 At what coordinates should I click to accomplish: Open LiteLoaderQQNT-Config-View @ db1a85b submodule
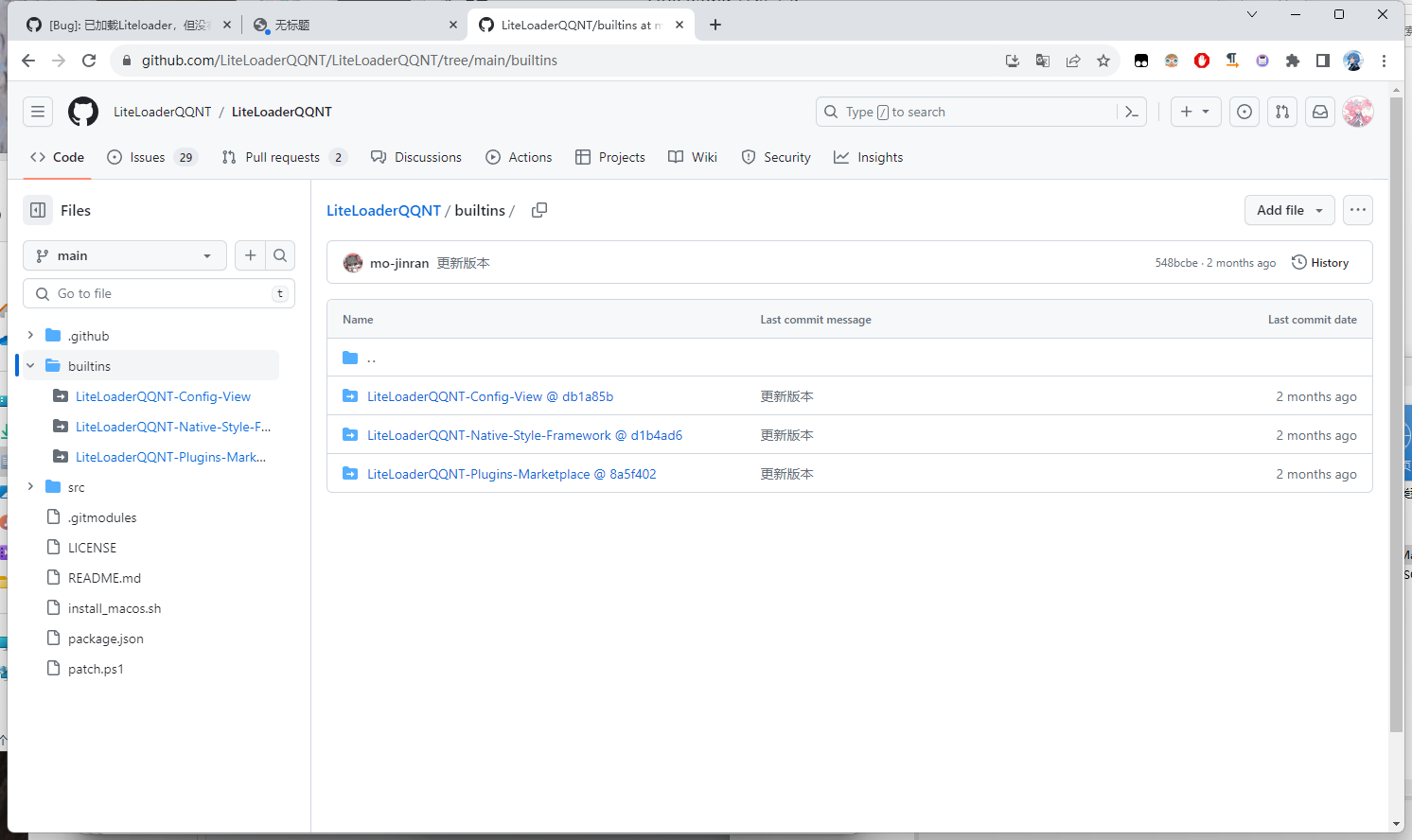490,396
